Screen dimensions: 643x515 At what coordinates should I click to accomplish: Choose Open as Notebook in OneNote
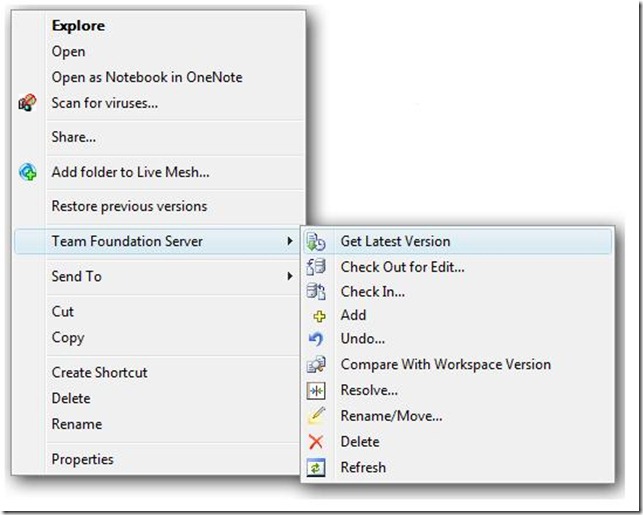click(147, 77)
